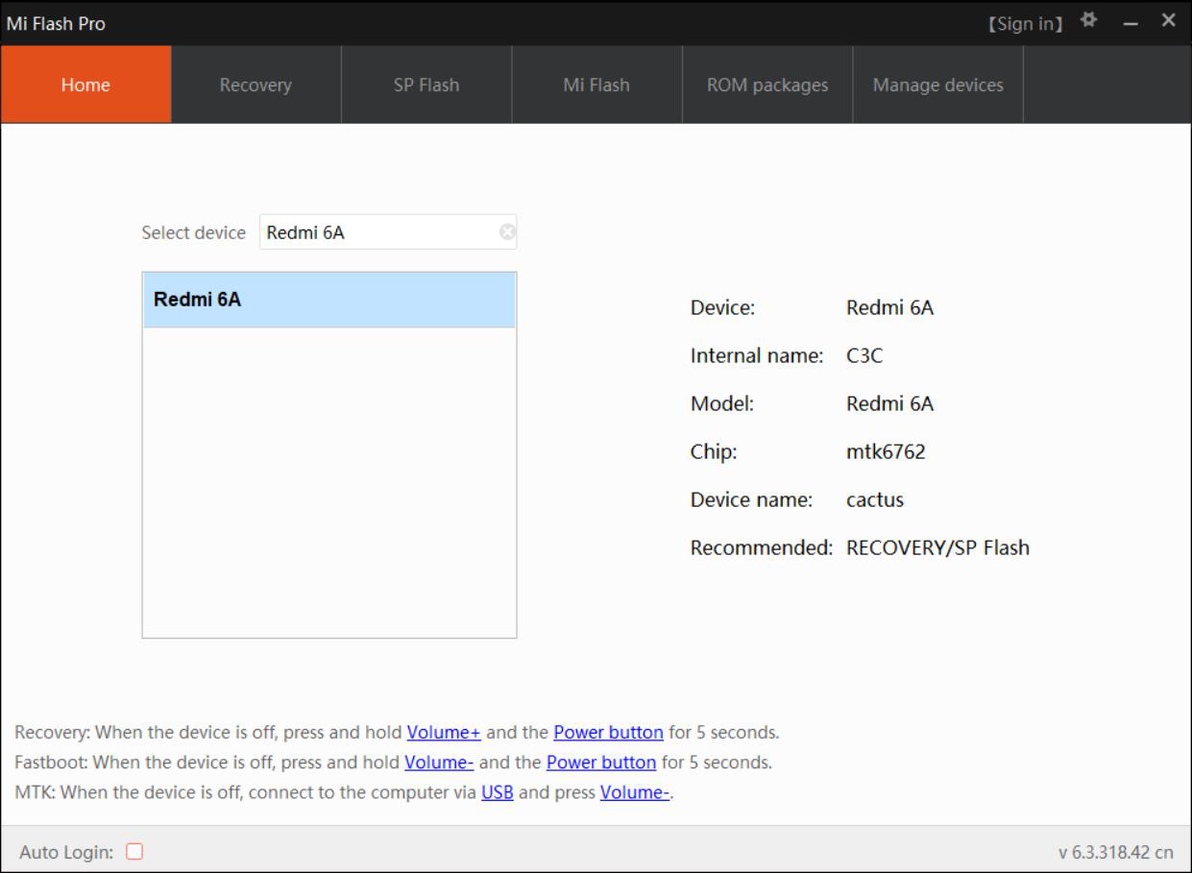
Task: Click Volume- link in MTK instructions
Action: [x=635, y=792]
